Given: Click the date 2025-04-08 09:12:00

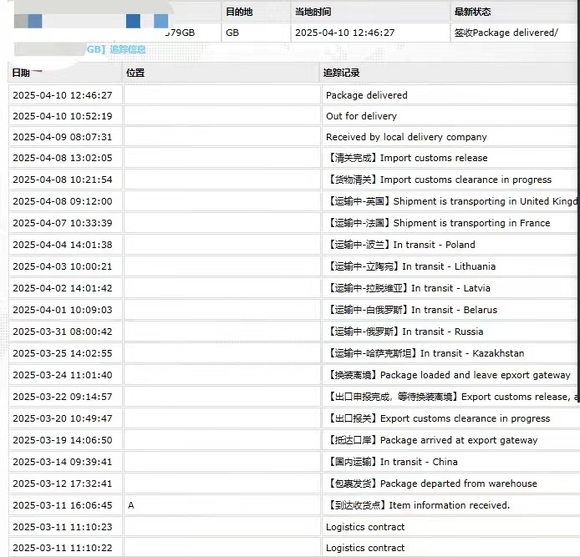Looking at the screenshot, I should coord(62,201).
